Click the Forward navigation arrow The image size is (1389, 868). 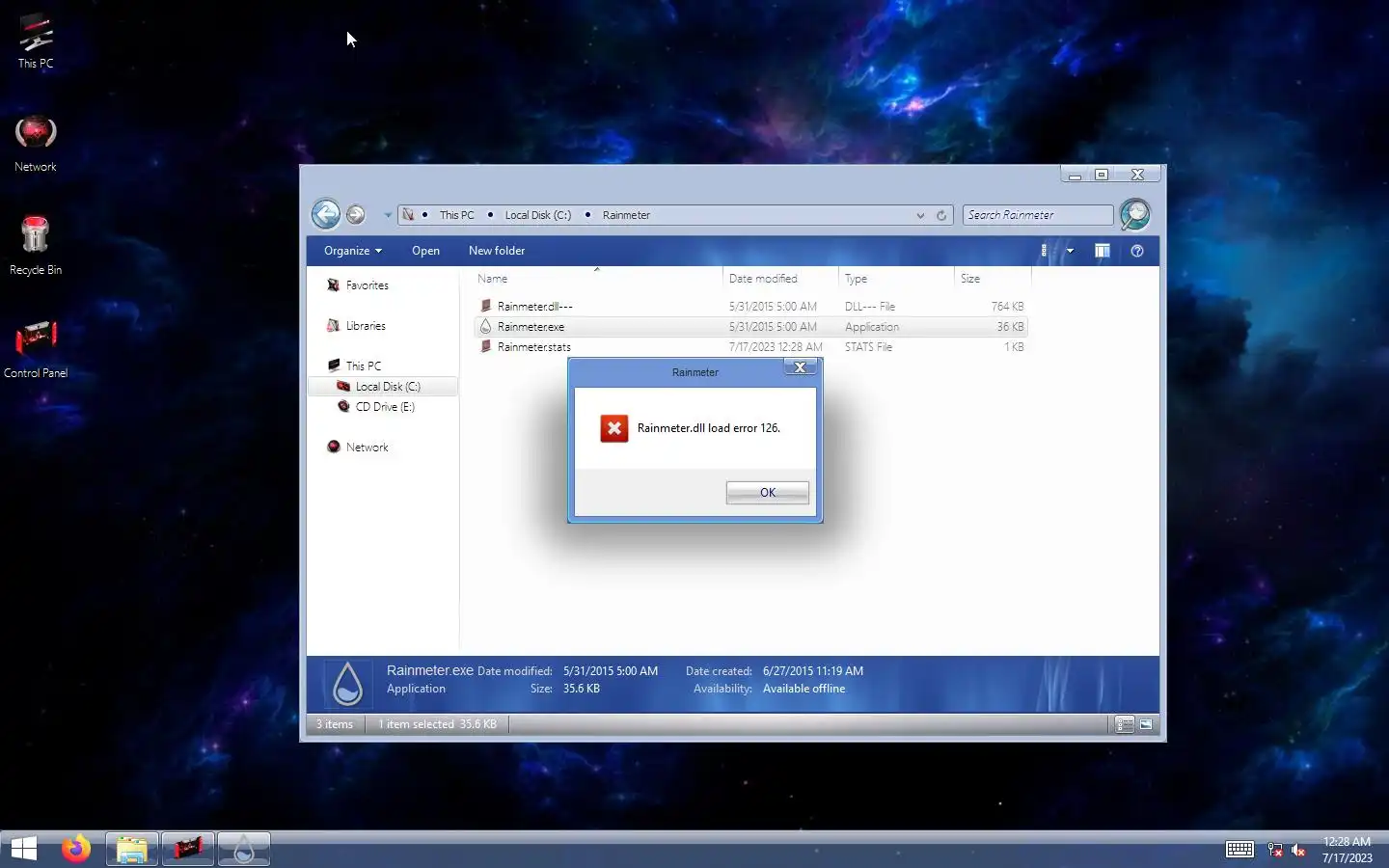pos(356,214)
